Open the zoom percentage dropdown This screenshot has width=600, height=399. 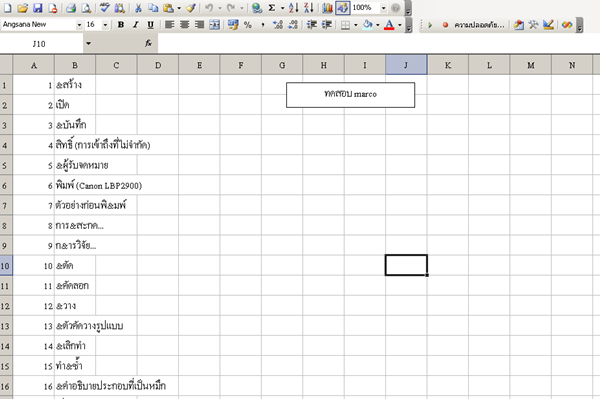(x=383, y=8)
